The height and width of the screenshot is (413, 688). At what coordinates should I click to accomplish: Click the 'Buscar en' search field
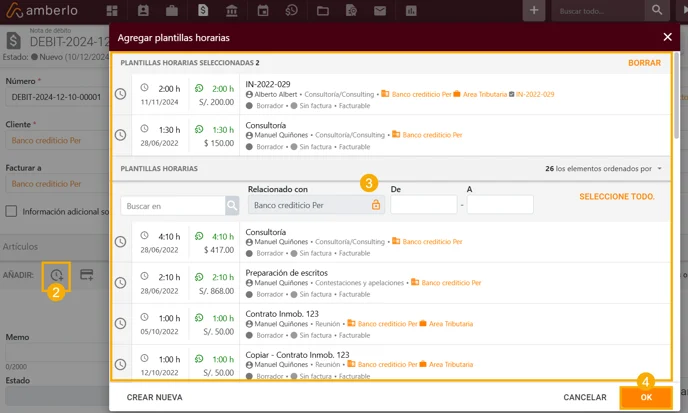click(173, 206)
